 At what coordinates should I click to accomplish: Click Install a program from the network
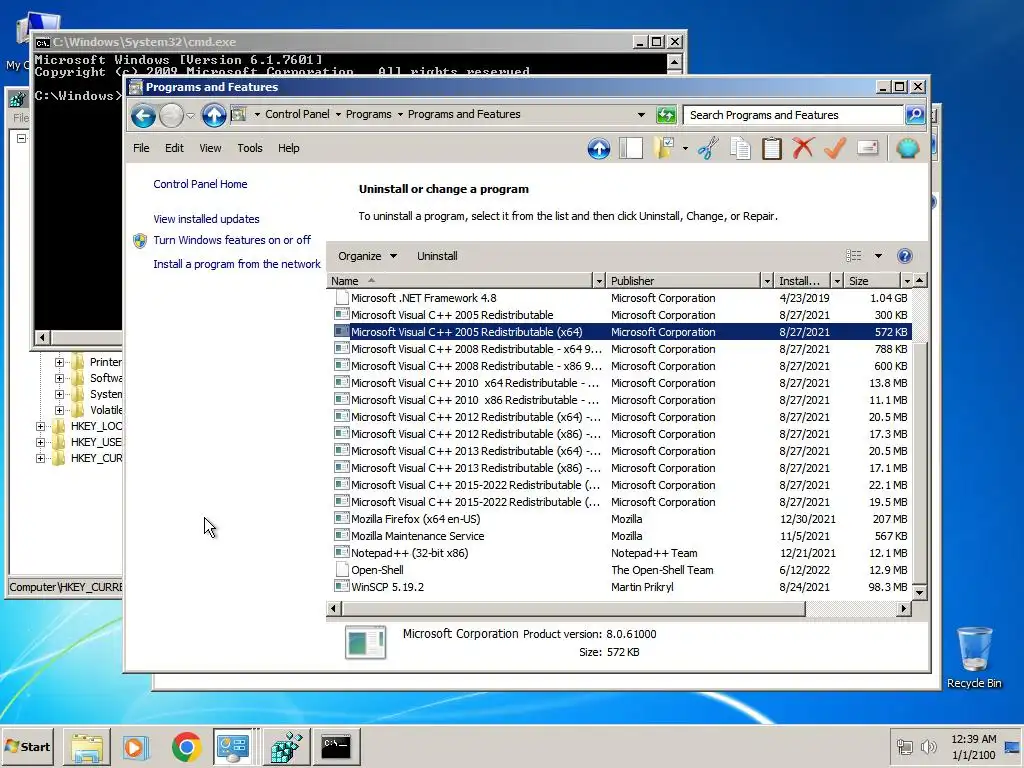point(236,264)
